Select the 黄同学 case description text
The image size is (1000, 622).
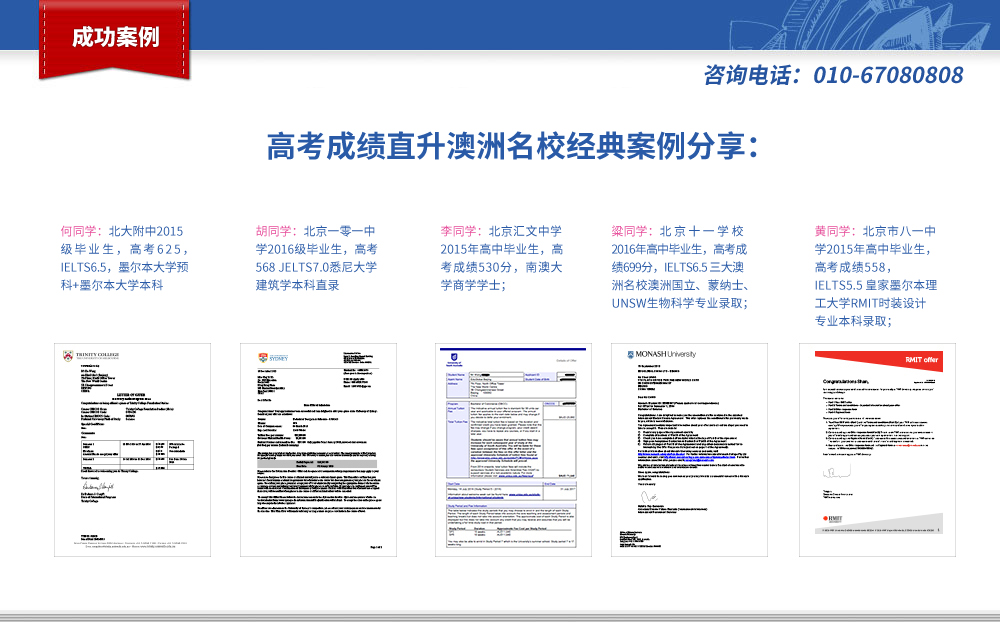(x=876, y=276)
